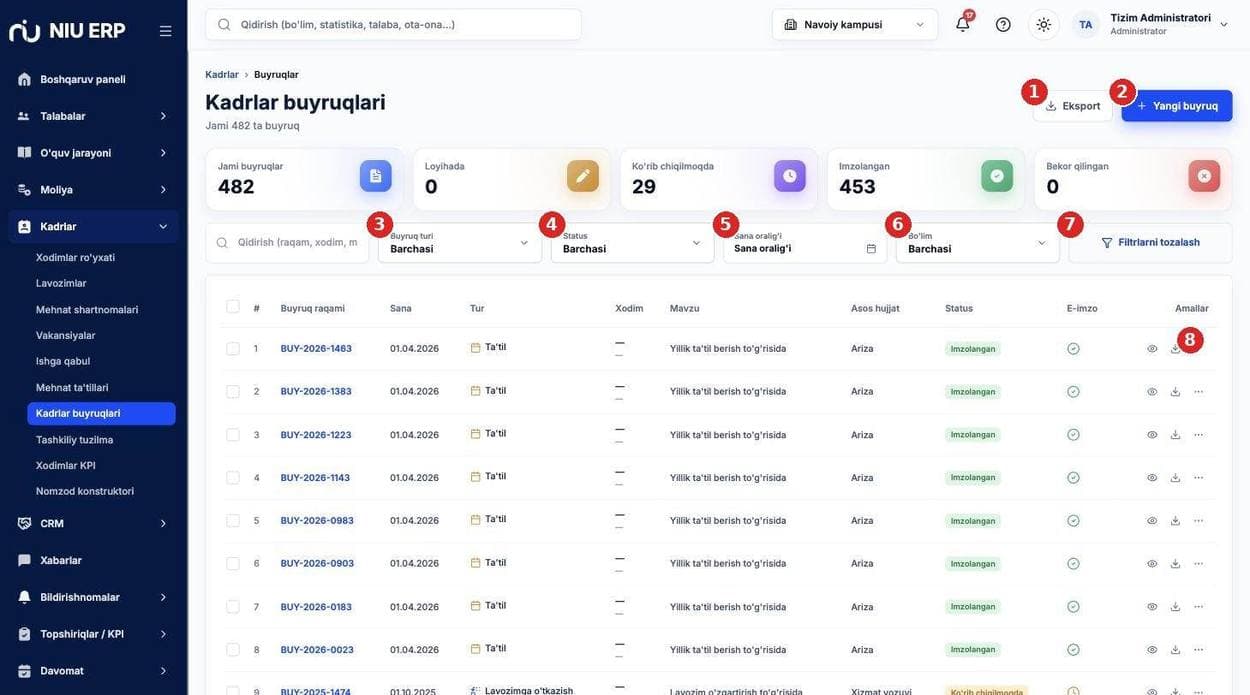
Task: Open the Sana oralig'i date range picker
Action: 805,243
